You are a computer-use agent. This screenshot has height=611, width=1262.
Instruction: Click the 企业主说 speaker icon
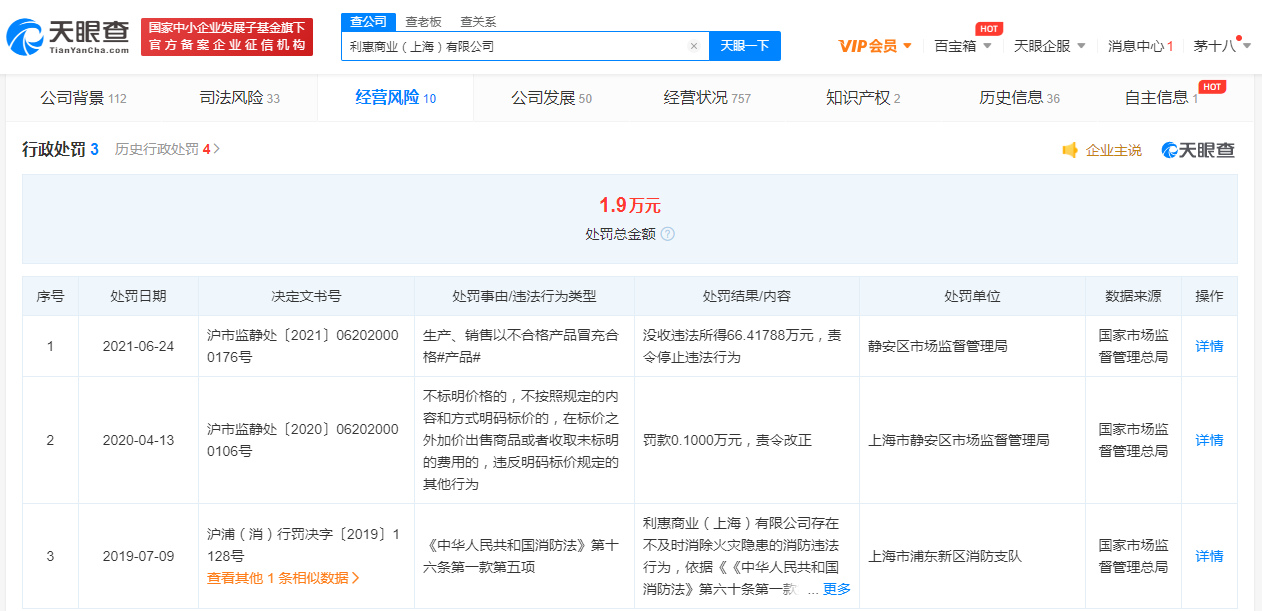(x=1070, y=150)
